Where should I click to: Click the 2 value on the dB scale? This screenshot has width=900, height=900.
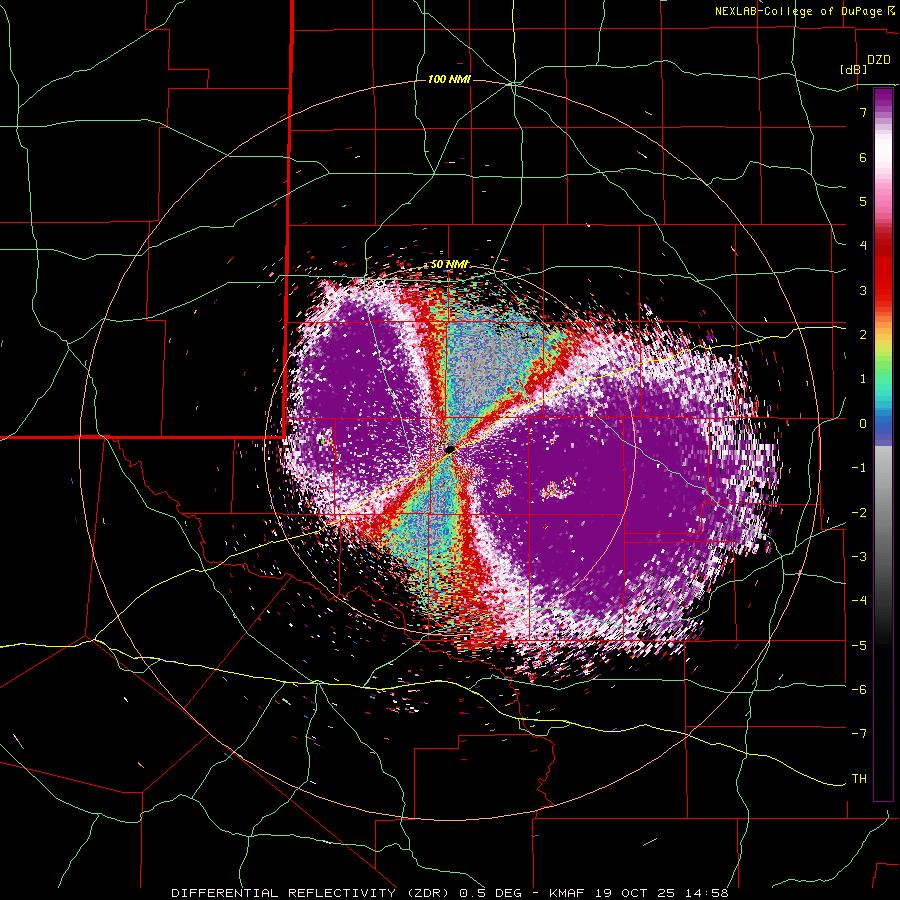coord(863,335)
